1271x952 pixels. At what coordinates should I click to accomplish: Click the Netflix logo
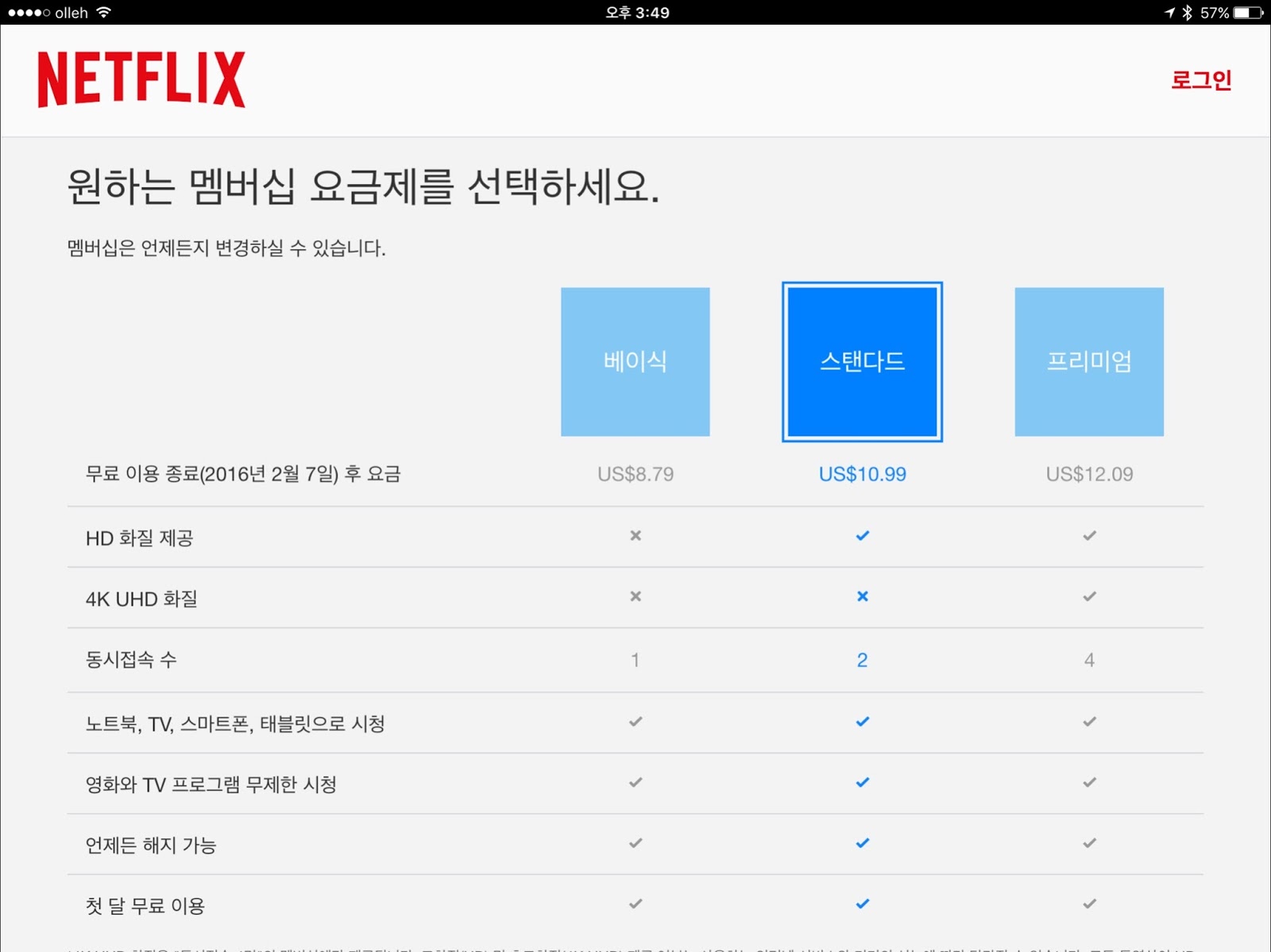[141, 79]
